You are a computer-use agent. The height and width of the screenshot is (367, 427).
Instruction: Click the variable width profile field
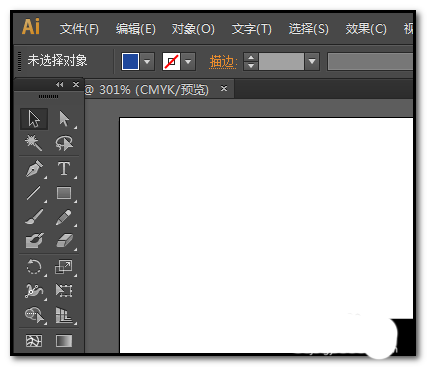[370, 61]
